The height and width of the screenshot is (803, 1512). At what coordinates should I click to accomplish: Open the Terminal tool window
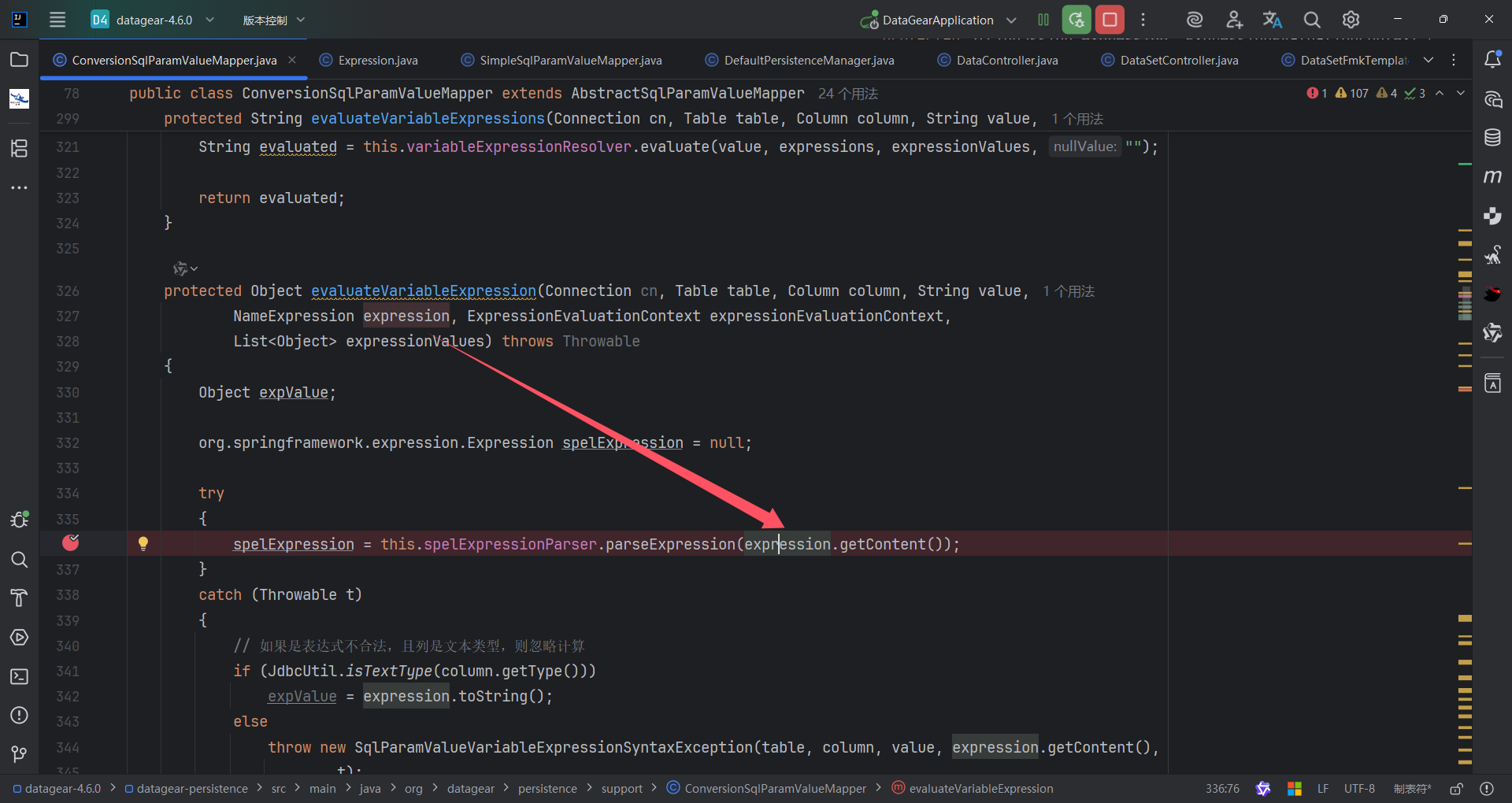19,676
